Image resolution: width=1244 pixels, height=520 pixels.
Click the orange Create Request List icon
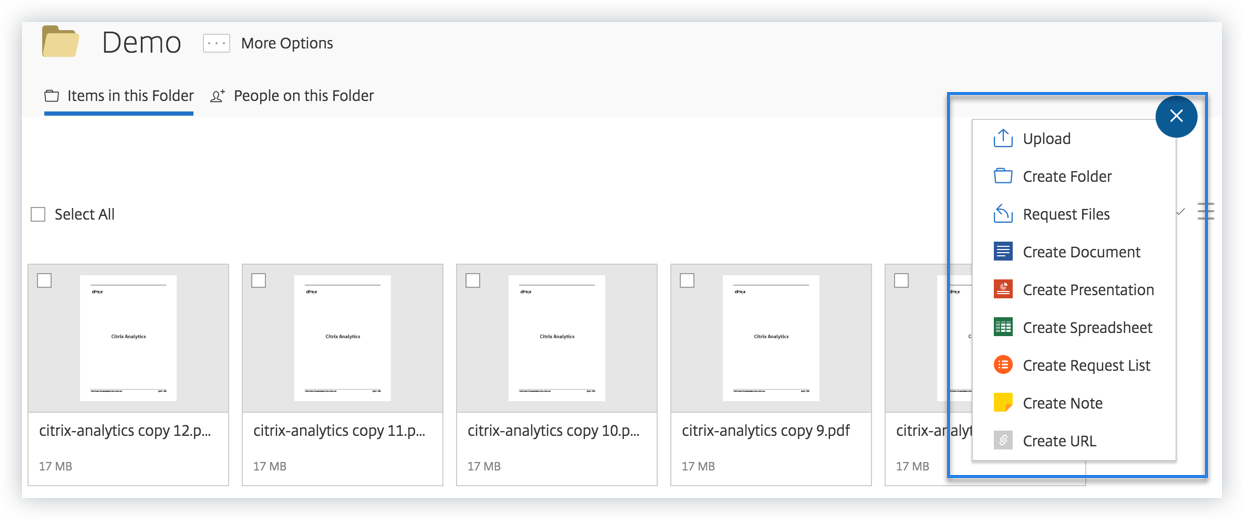(1003, 365)
